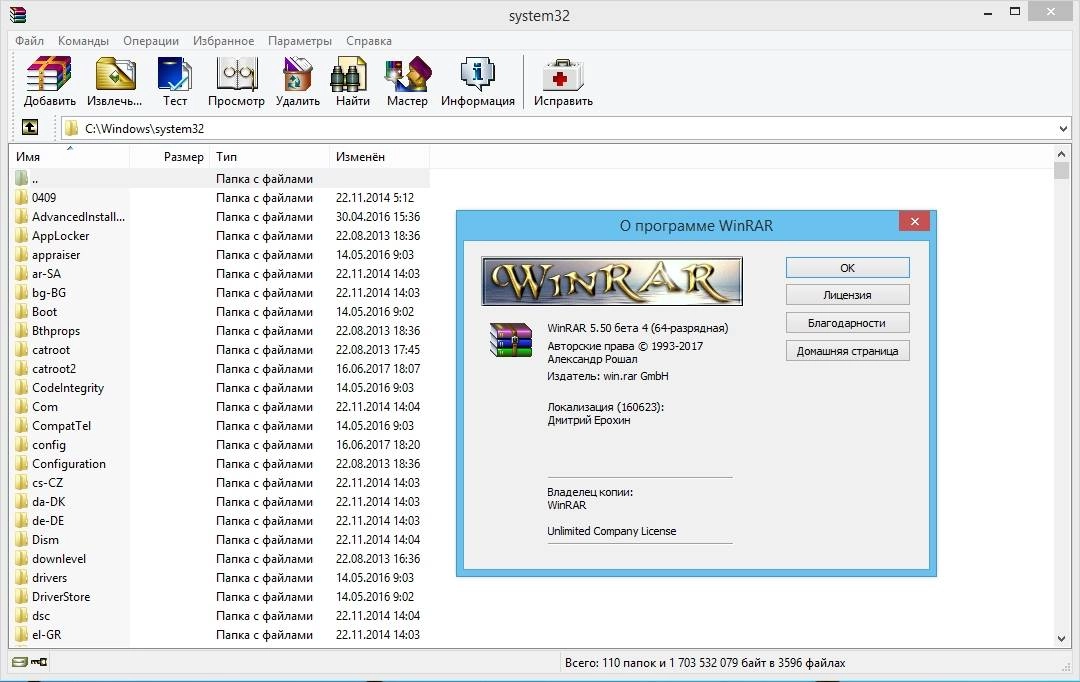Open the Справка menu
The width and height of the screenshot is (1080, 682).
tap(368, 41)
